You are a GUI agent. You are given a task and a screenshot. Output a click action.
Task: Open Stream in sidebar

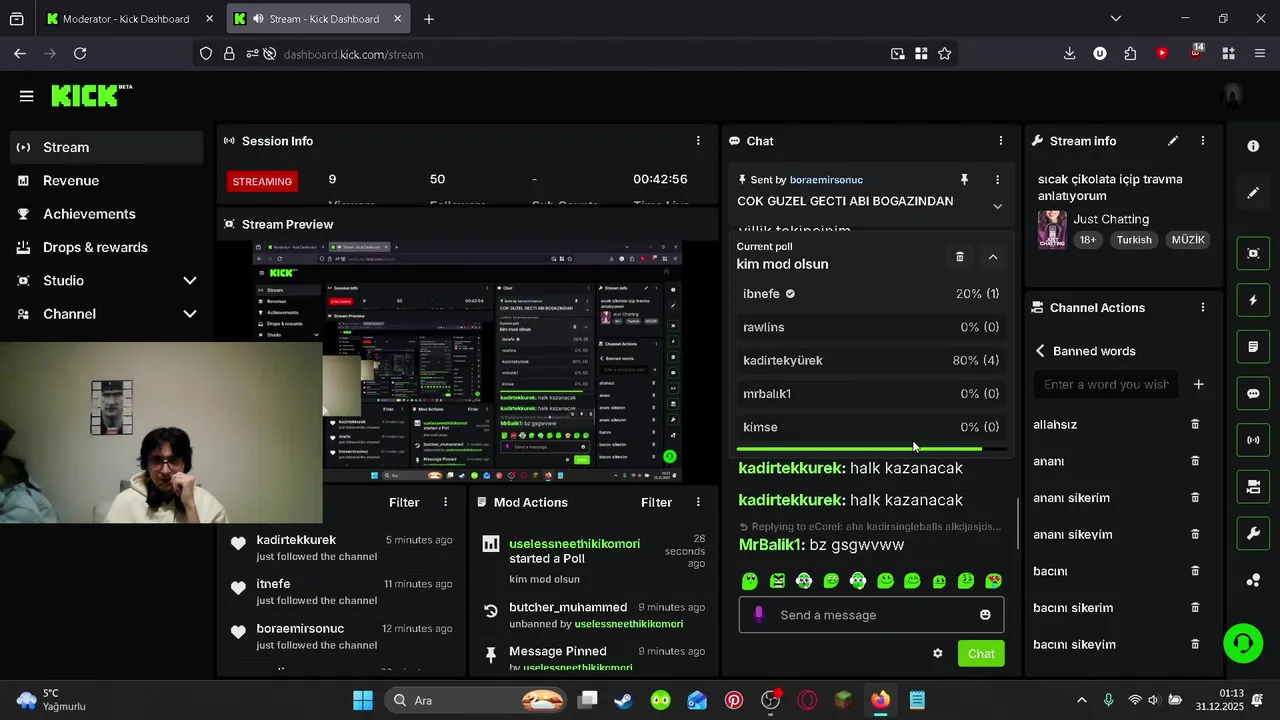(x=107, y=147)
